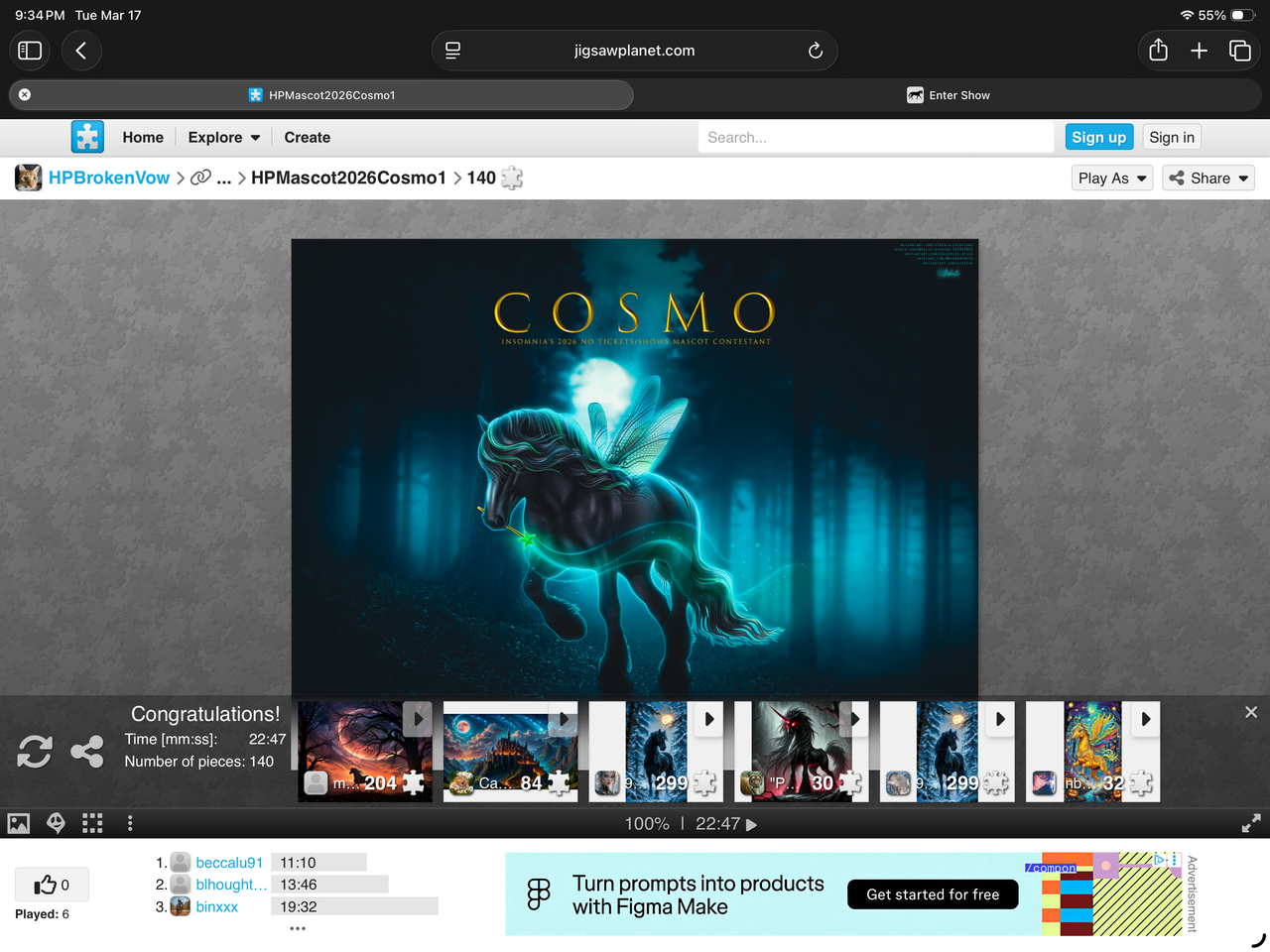The image size is (1270, 952).
Task: Click the Sign in button
Action: (1172, 138)
